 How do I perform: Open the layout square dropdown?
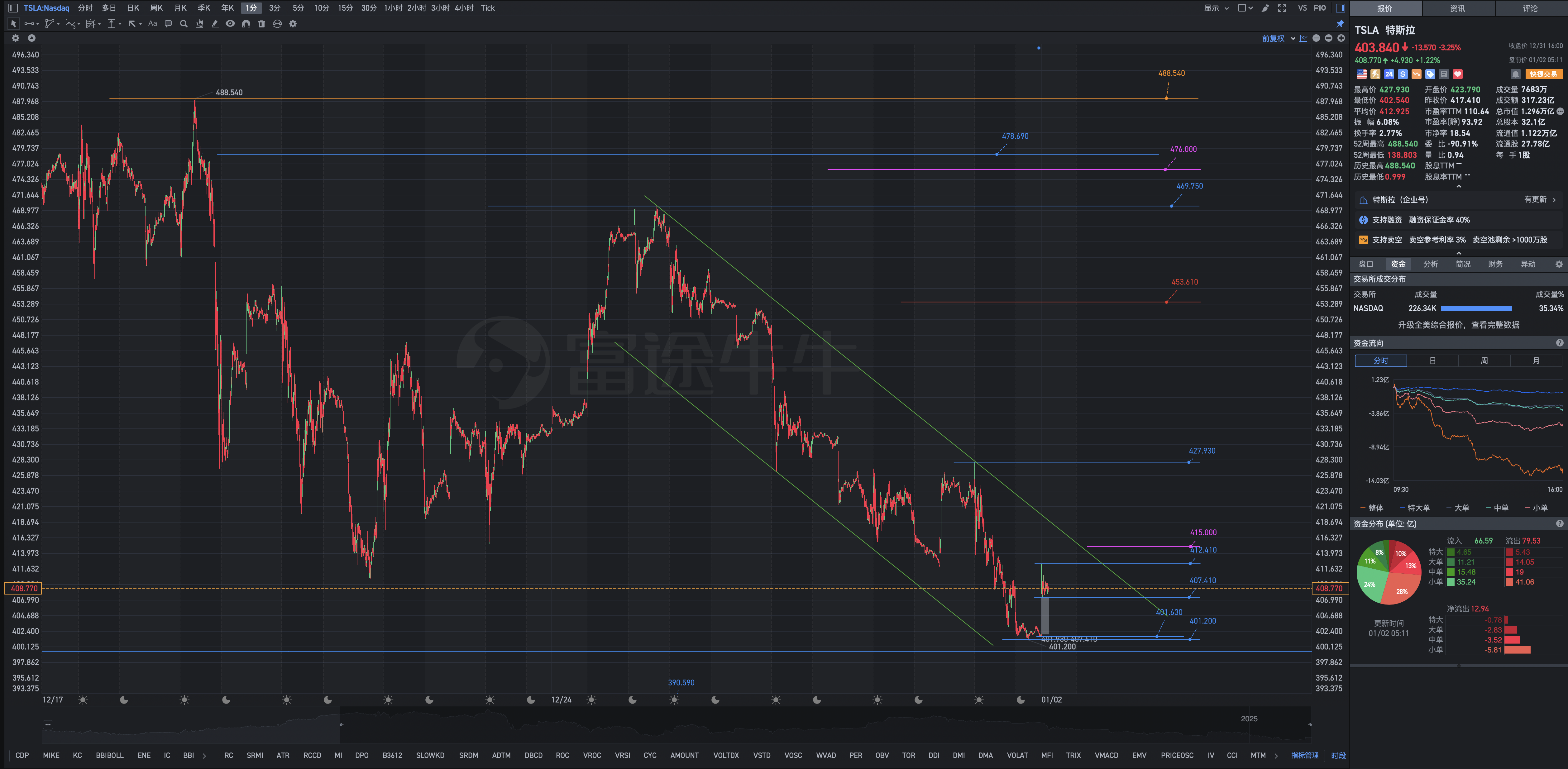[1245, 8]
